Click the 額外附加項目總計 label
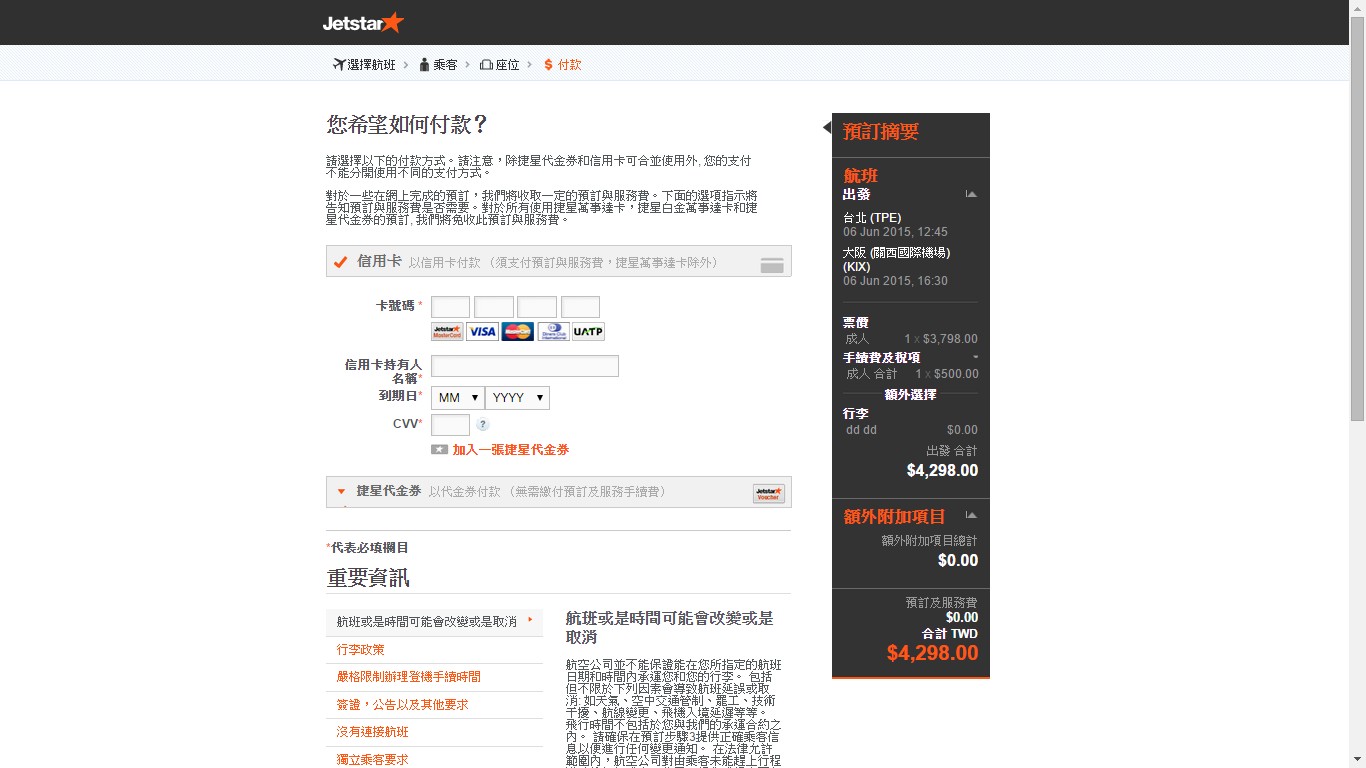The image size is (1366, 768). [x=929, y=541]
